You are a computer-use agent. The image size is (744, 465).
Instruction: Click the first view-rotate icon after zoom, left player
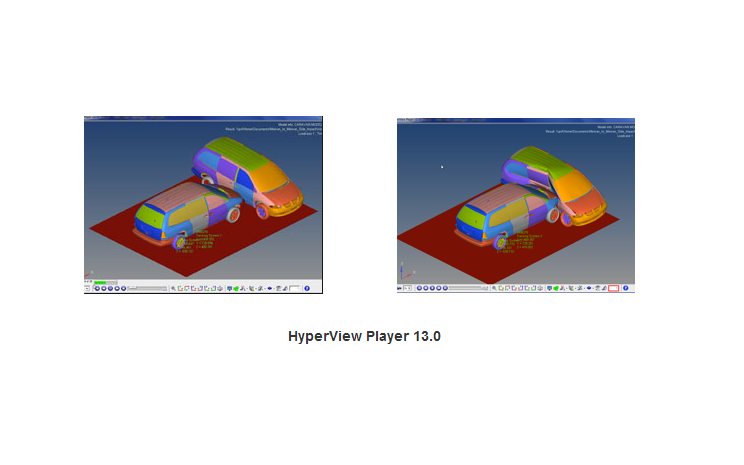coord(180,288)
